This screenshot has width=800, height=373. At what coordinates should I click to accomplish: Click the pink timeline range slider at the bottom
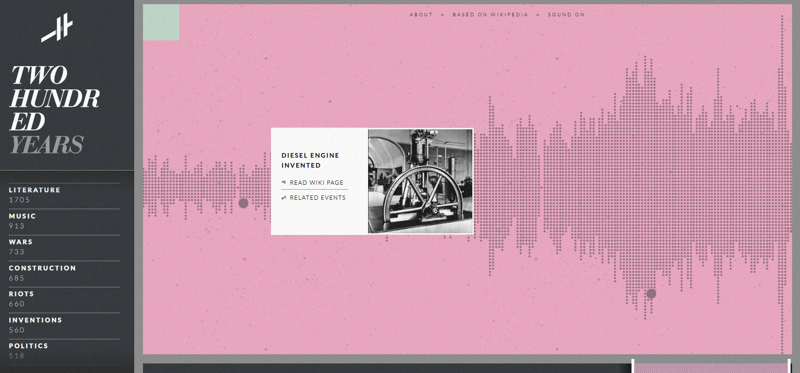[x=711, y=368]
